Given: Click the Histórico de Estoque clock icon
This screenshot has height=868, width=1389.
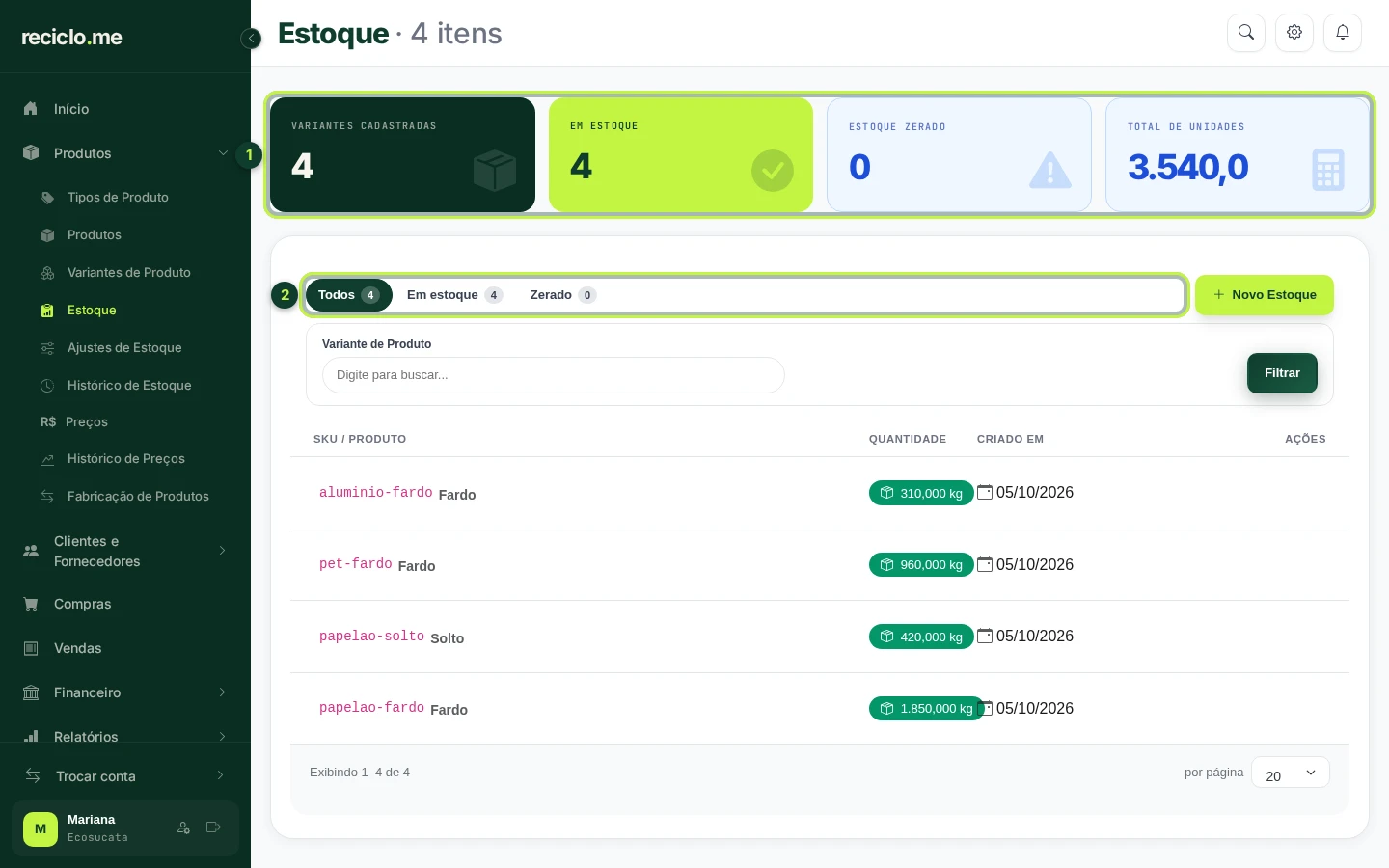Looking at the screenshot, I should [47, 386].
